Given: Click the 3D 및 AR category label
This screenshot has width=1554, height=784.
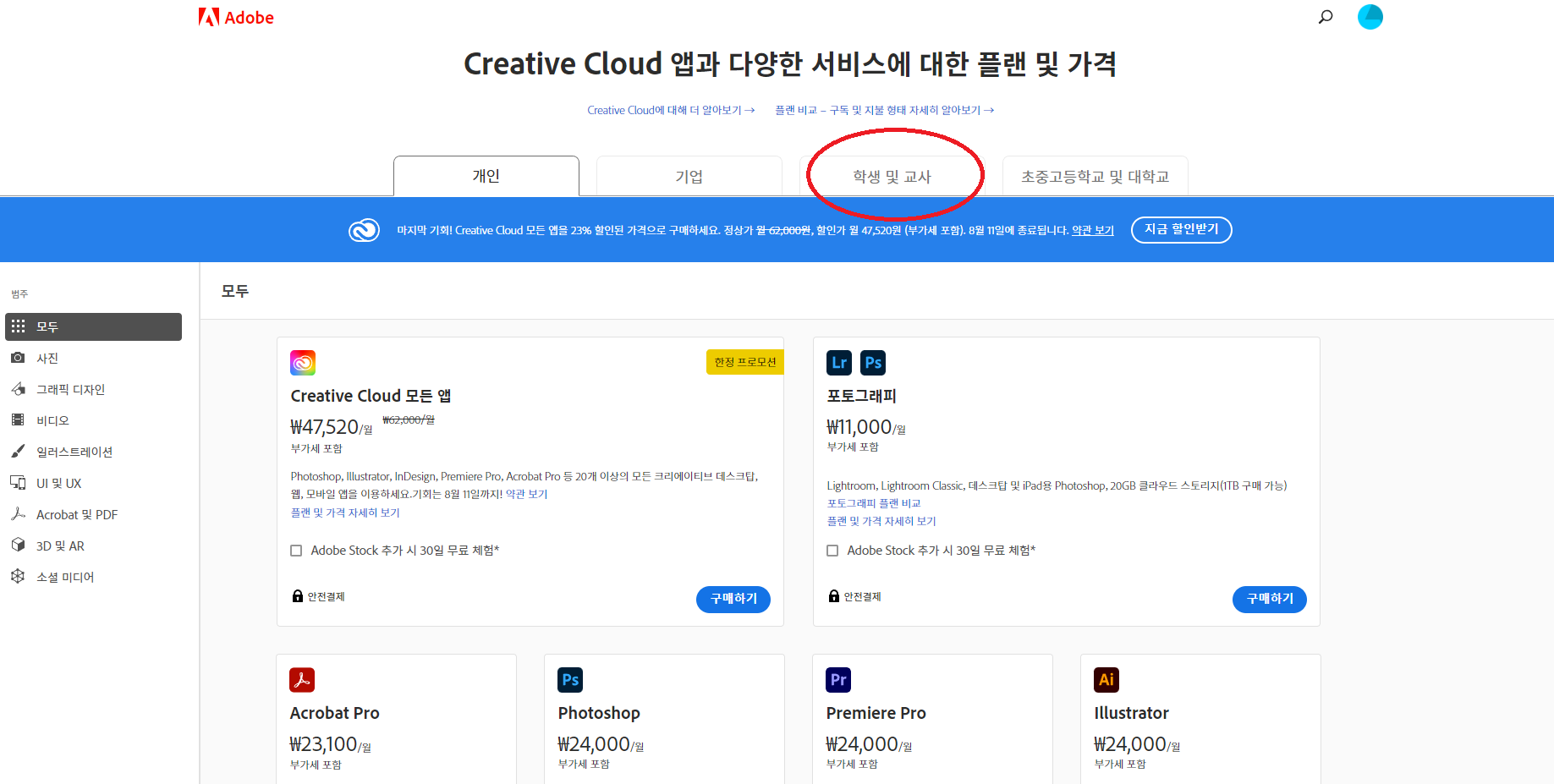Looking at the screenshot, I should coord(60,546).
